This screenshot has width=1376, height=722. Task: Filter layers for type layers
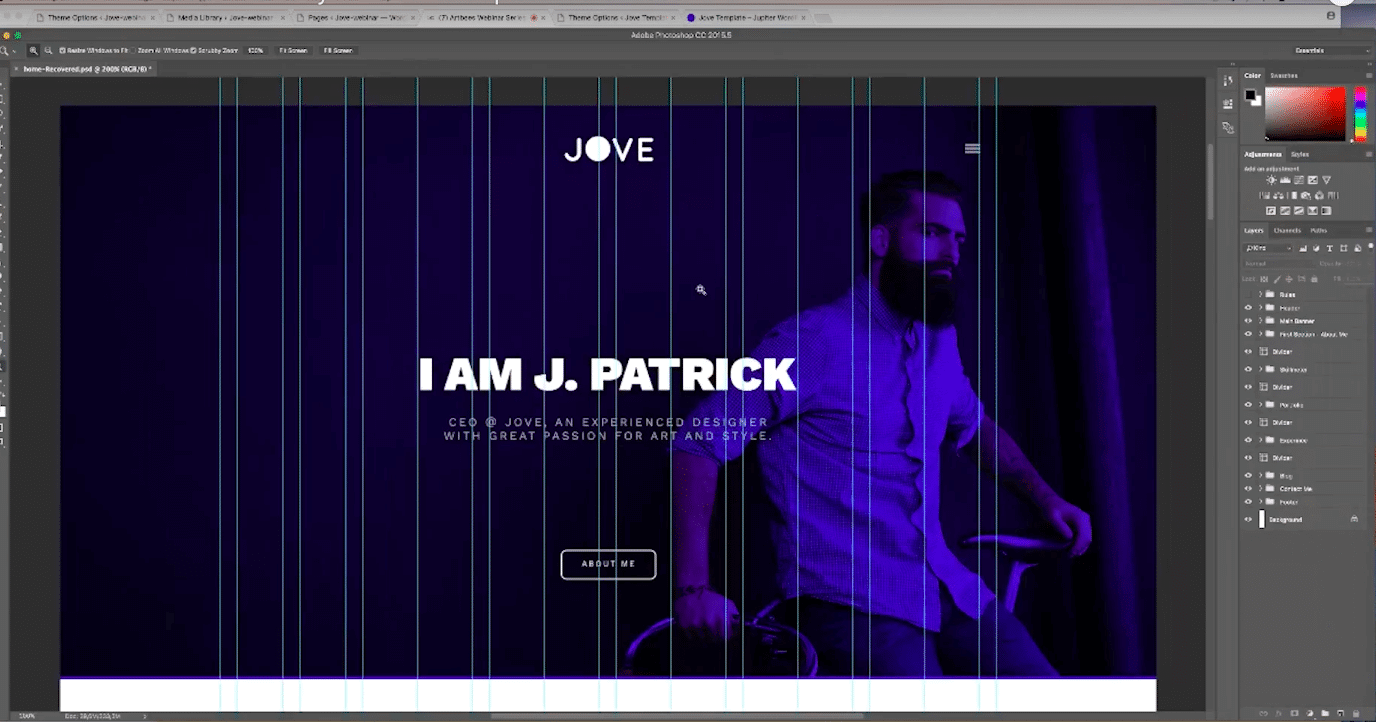pos(1330,248)
